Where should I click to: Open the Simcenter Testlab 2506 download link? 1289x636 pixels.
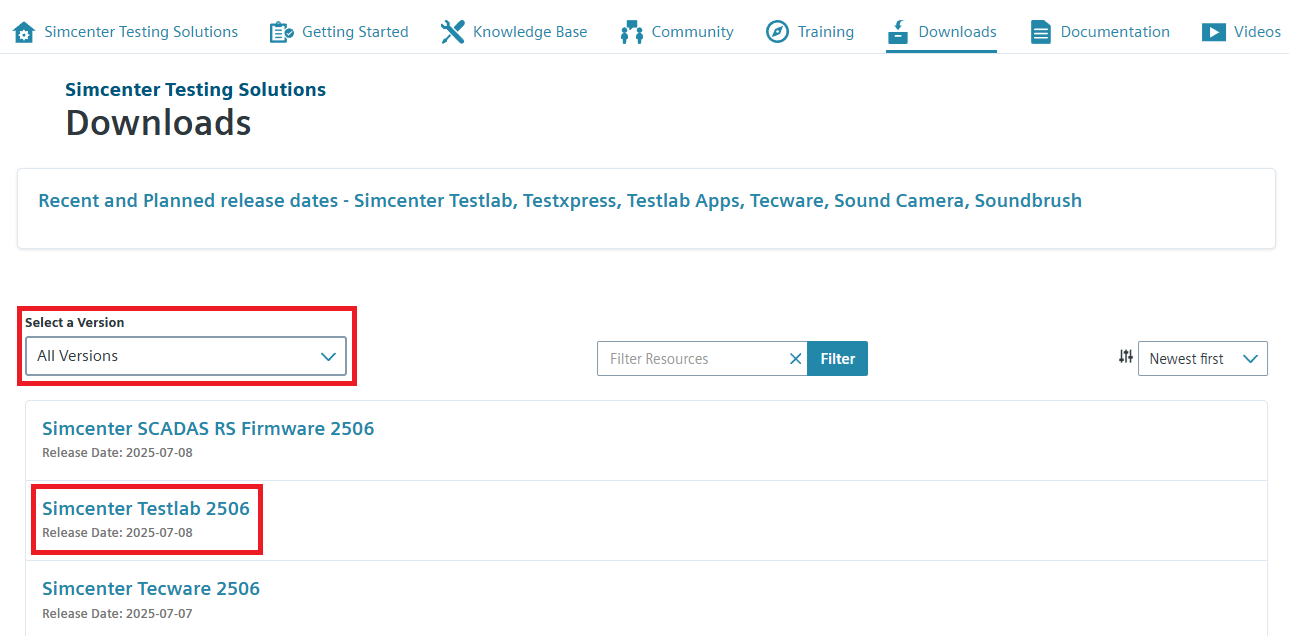click(146, 508)
